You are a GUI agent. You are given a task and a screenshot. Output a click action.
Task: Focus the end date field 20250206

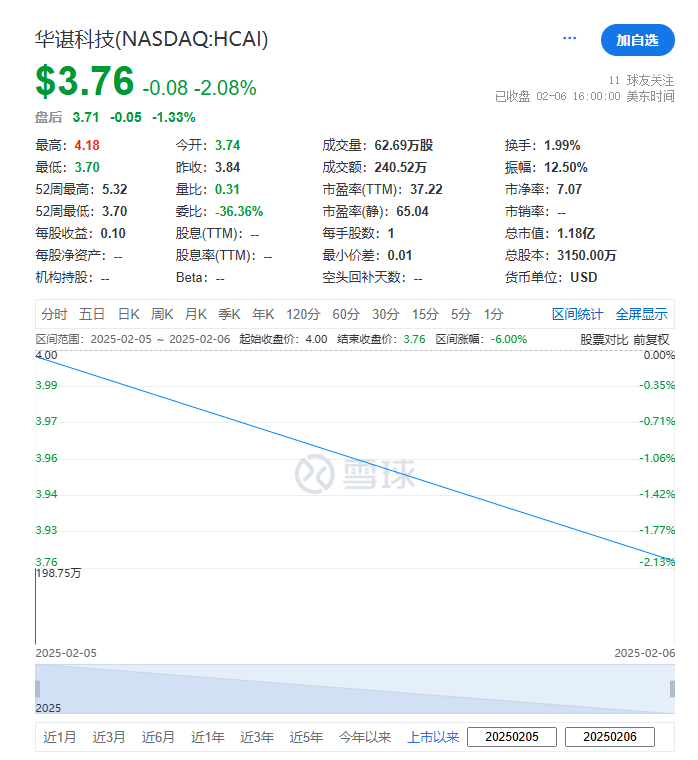(610, 737)
